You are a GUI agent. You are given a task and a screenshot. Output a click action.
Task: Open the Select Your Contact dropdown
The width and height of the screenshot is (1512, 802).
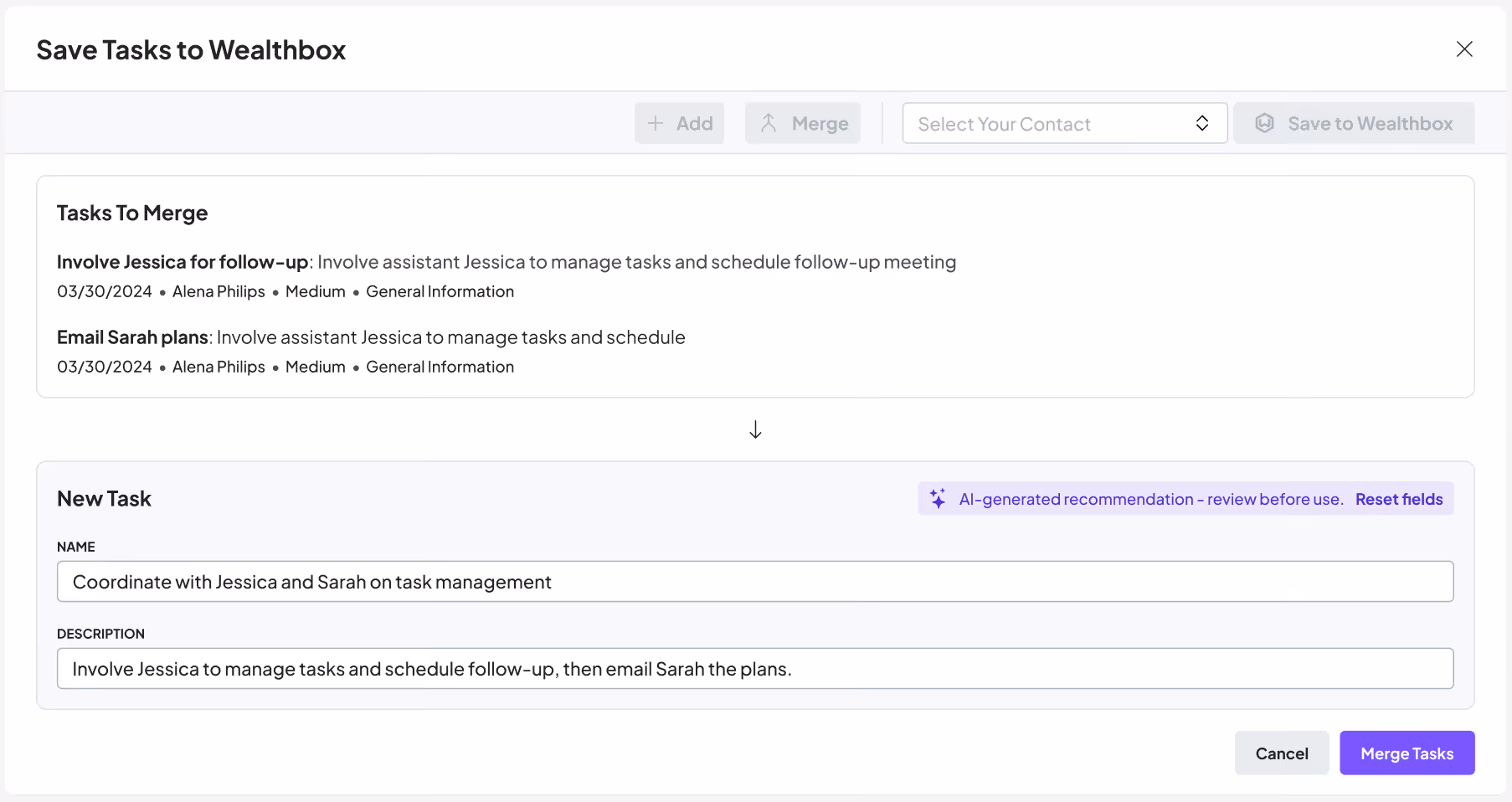tap(1065, 123)
